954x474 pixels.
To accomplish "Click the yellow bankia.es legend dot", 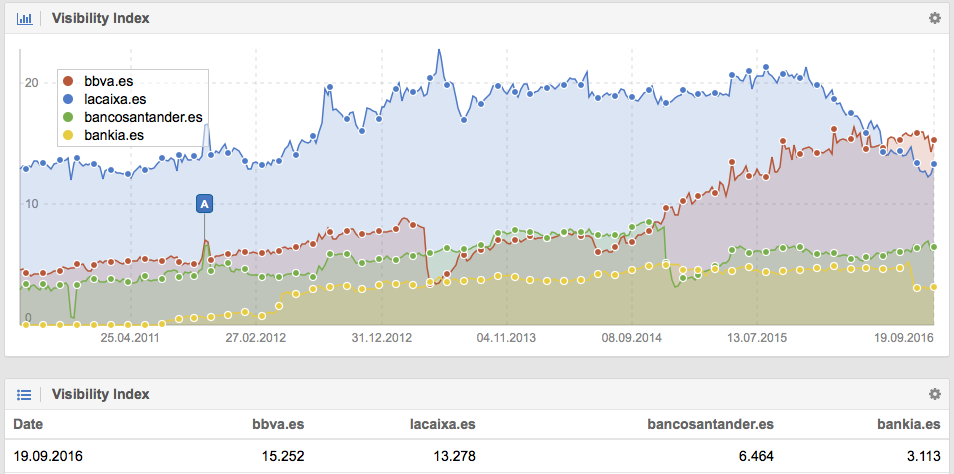I will [x=68, y=135].
